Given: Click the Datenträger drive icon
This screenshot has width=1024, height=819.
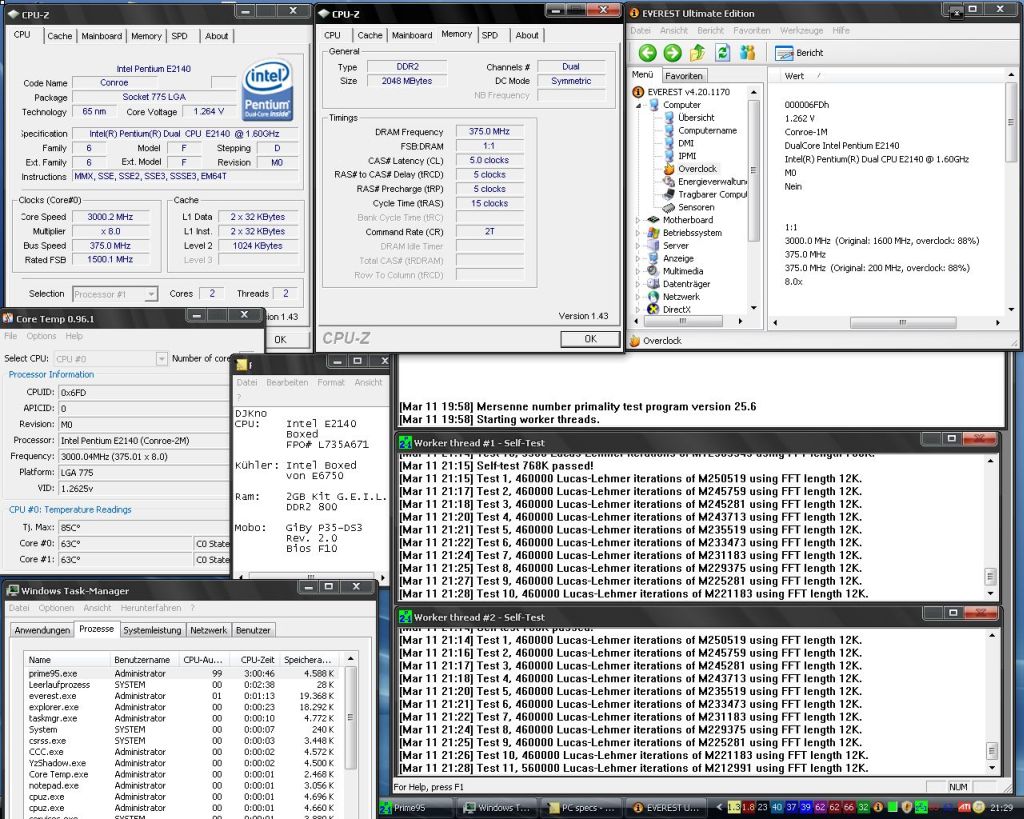Looking at the screenshot, I should click(x=653, y=284).
